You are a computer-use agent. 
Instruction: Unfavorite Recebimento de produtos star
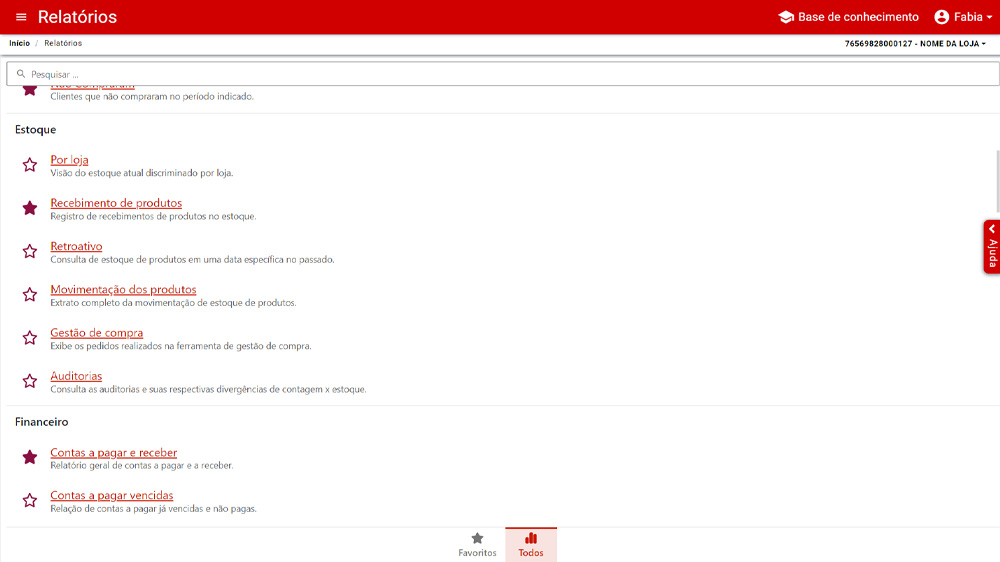pyautogui.click(x=30, y=208)
